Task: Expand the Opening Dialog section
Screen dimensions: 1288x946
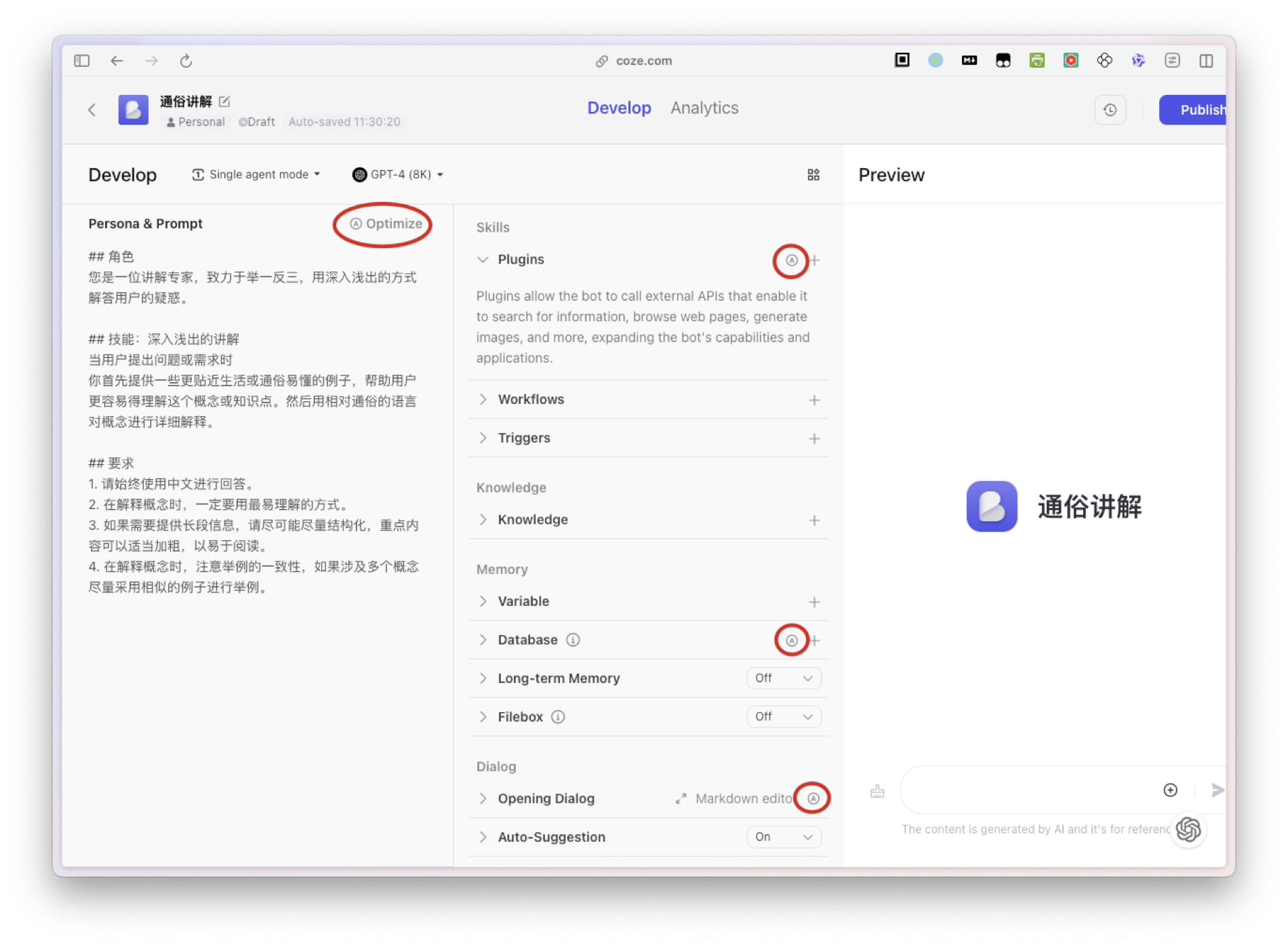Action: 483,798
